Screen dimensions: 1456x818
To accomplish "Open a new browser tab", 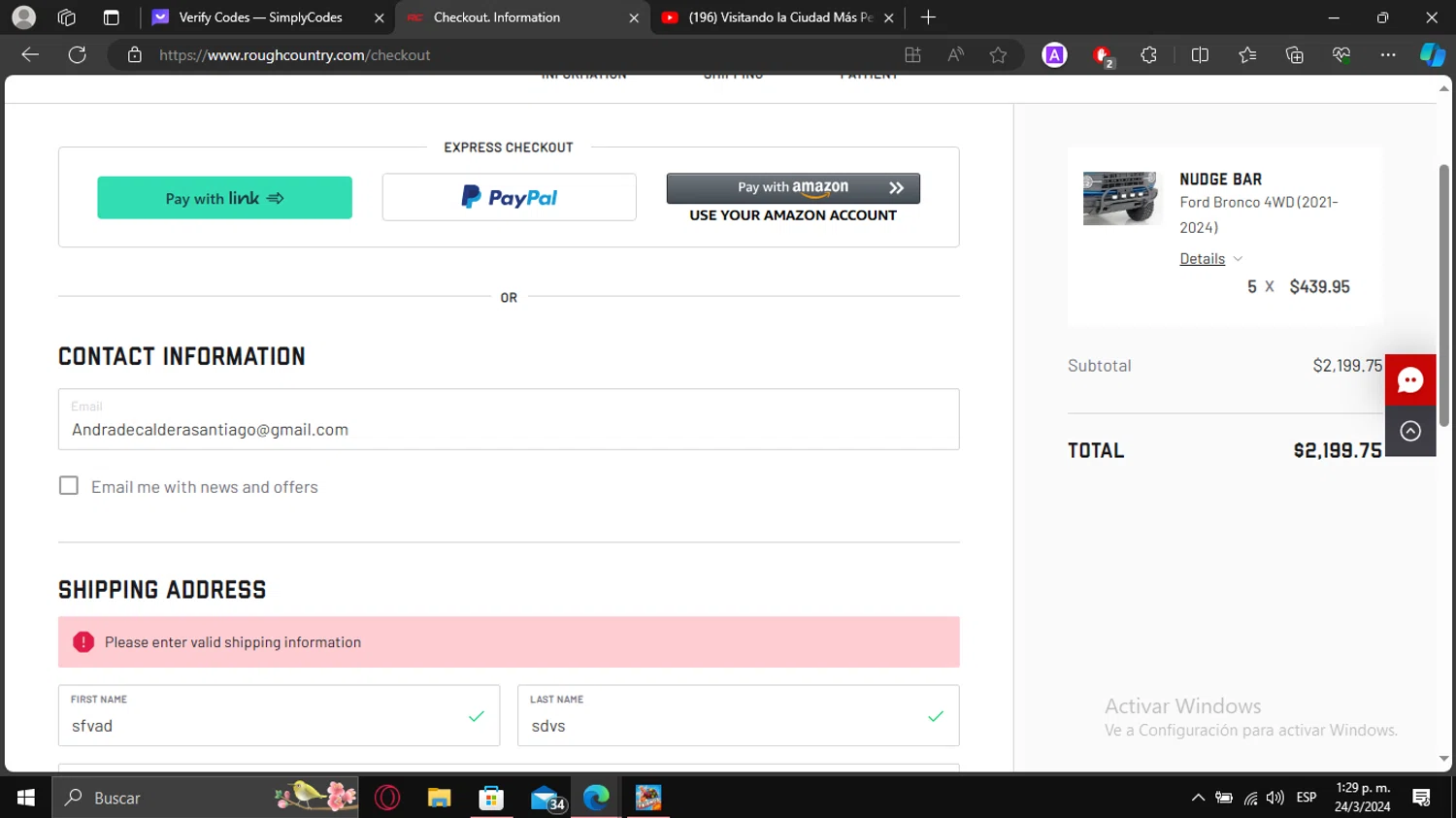I will coord(928,17).
